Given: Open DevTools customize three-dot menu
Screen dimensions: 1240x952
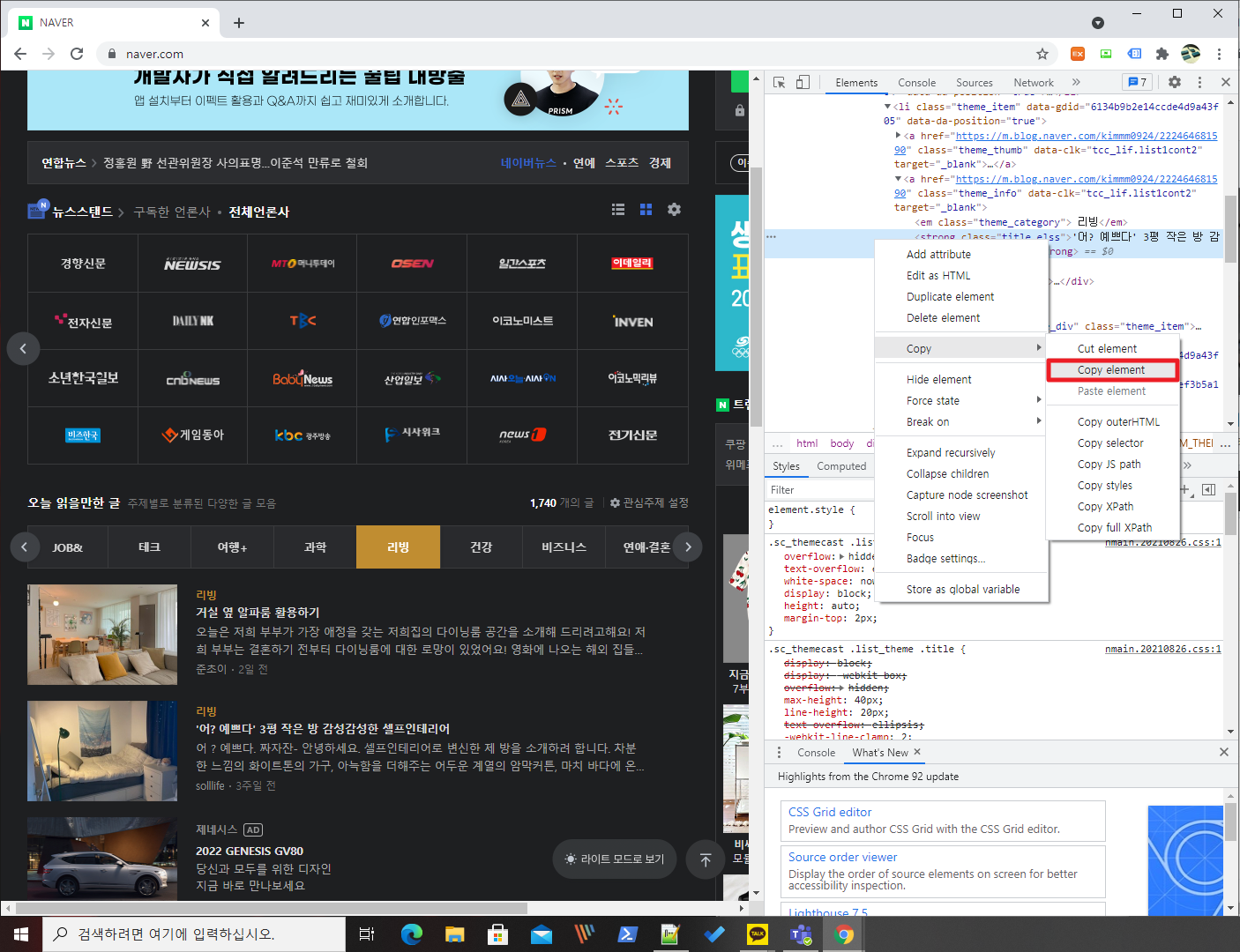Looking at the screenshot, I should [x=1199, y=82].
